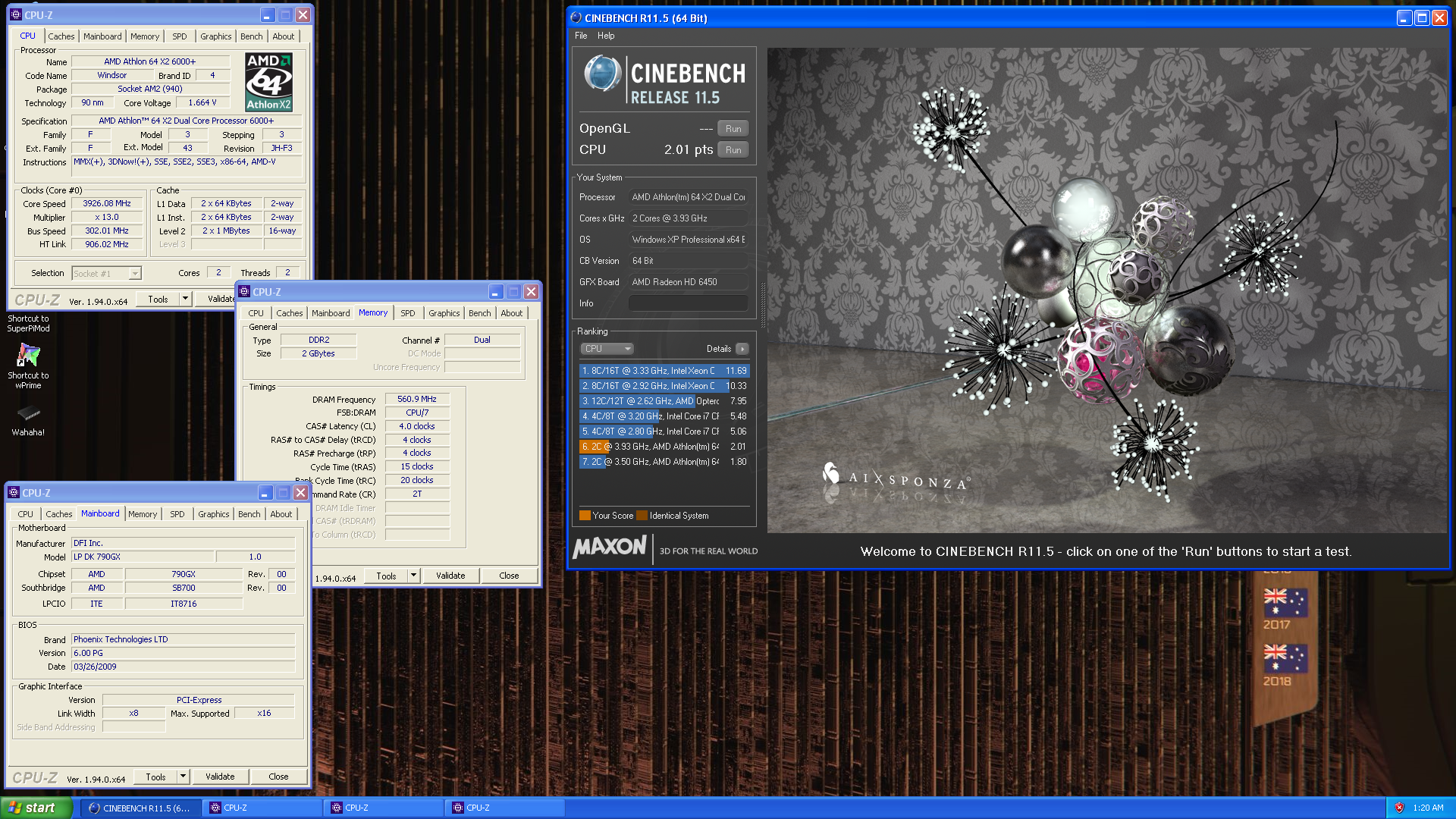Switch to Bench tab in top CPU-Z window

(251, 36)
